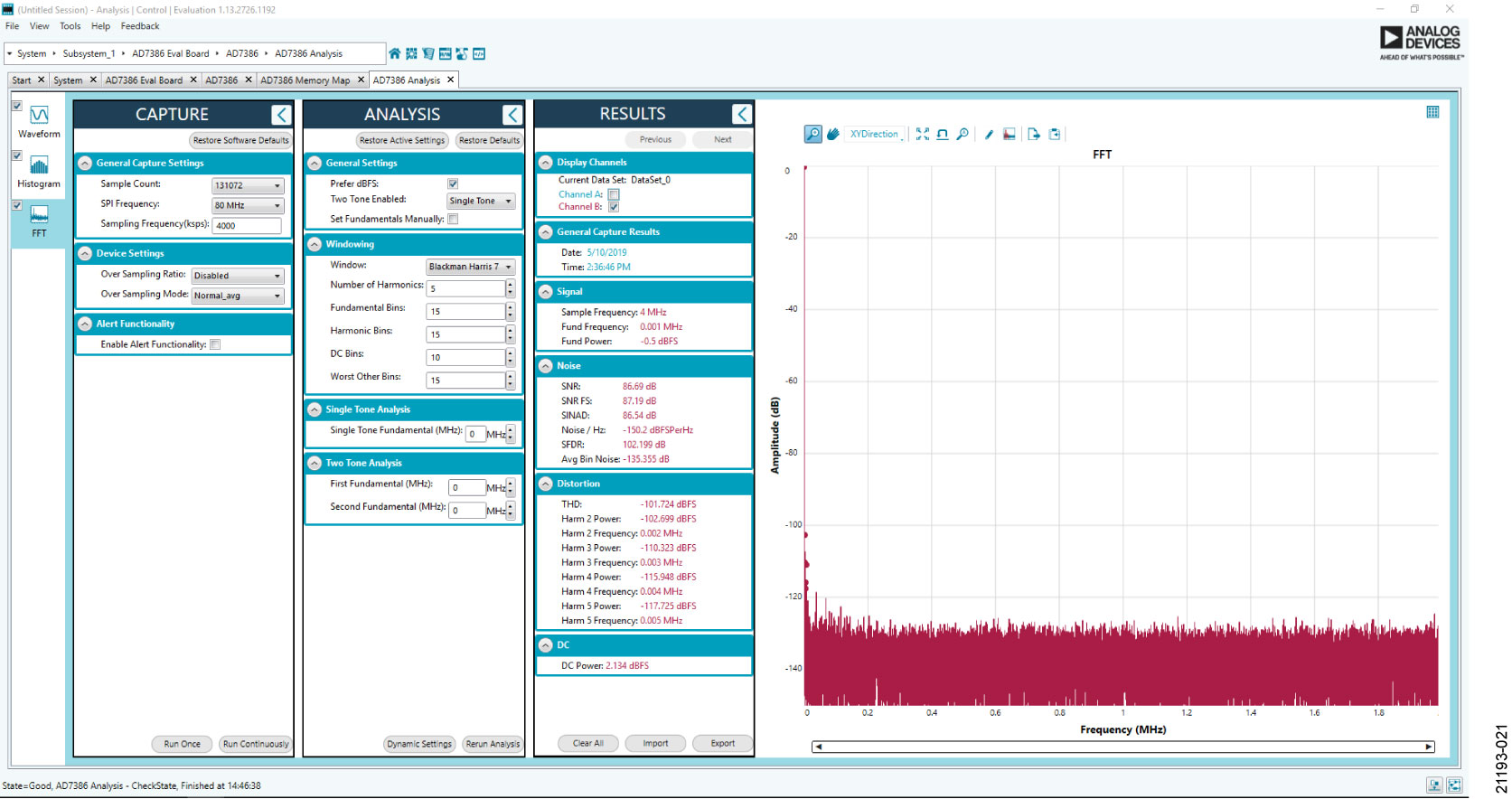The width and height of the screenshot is (1512, 799).
Task: Check the Enable Alert Functionality box
Action: pos(215,344)
